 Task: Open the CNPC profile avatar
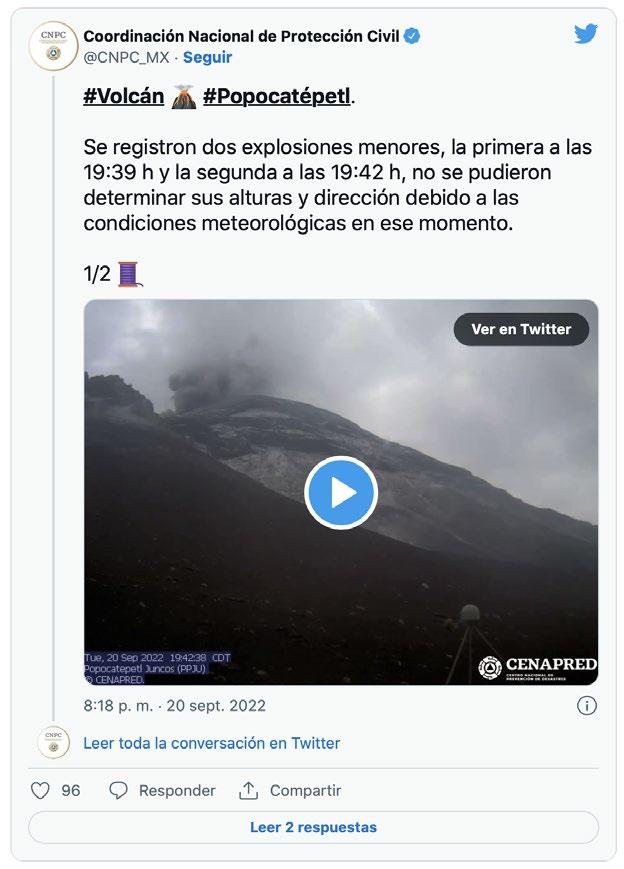[x=53, y=46]
